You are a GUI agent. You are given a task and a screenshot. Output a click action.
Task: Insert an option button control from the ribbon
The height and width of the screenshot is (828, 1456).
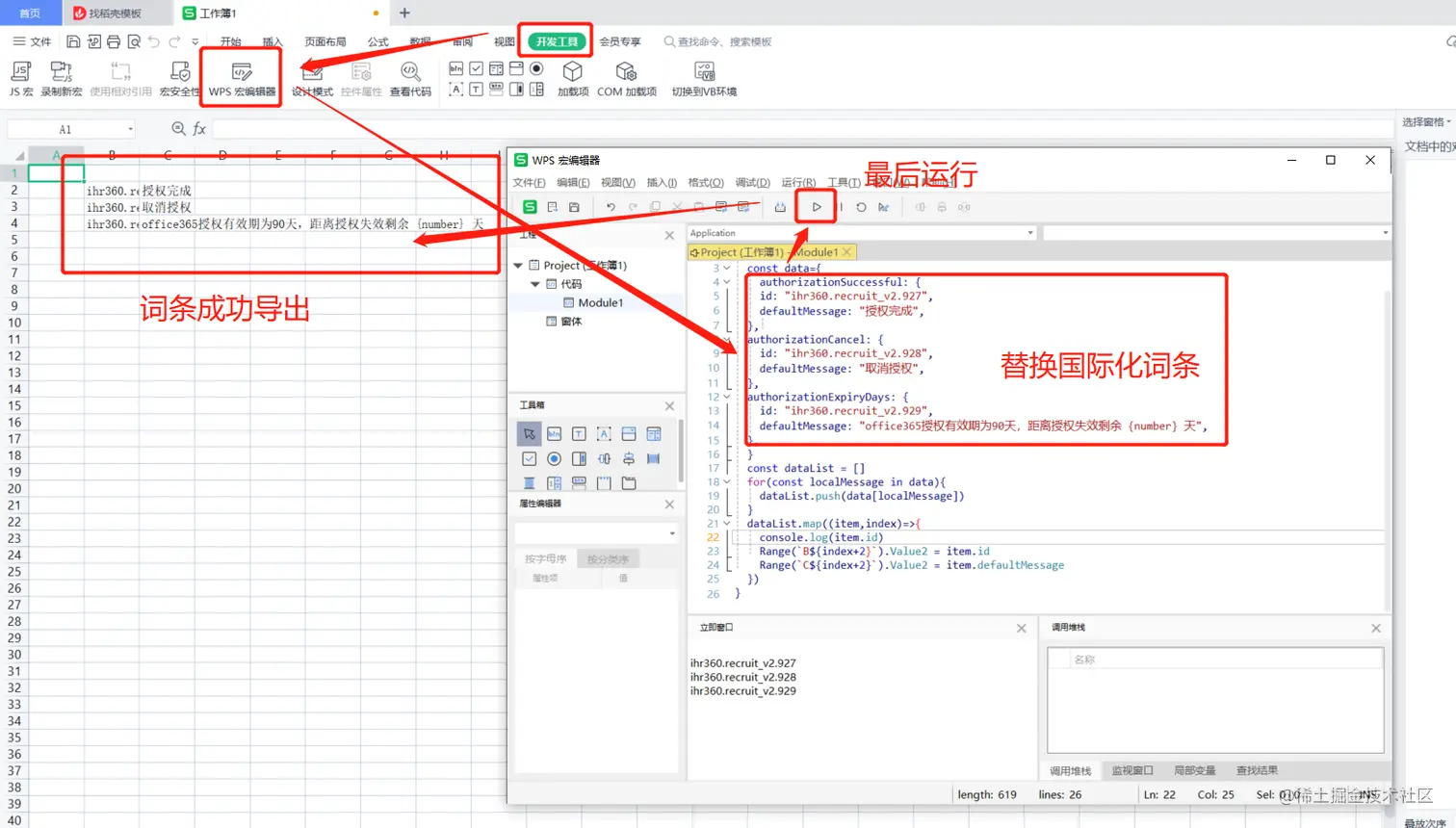point(536,69)
